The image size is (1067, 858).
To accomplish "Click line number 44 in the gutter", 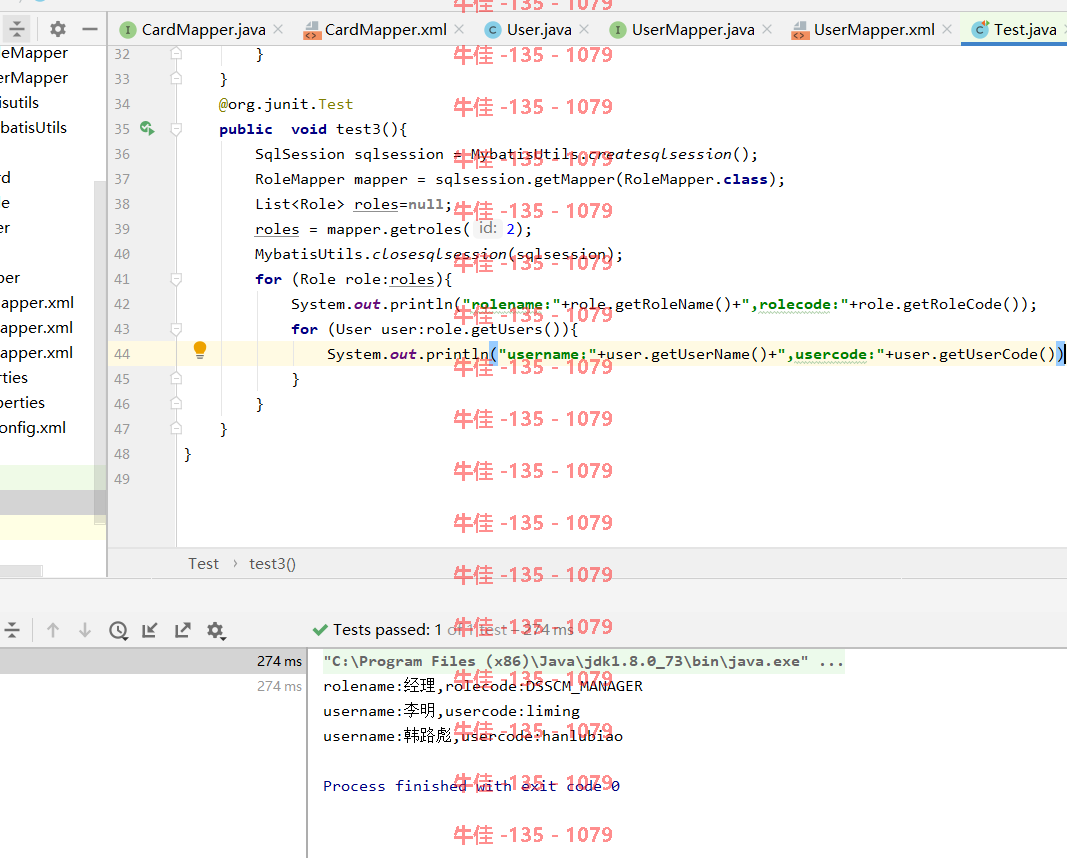I will click(122, 354).
